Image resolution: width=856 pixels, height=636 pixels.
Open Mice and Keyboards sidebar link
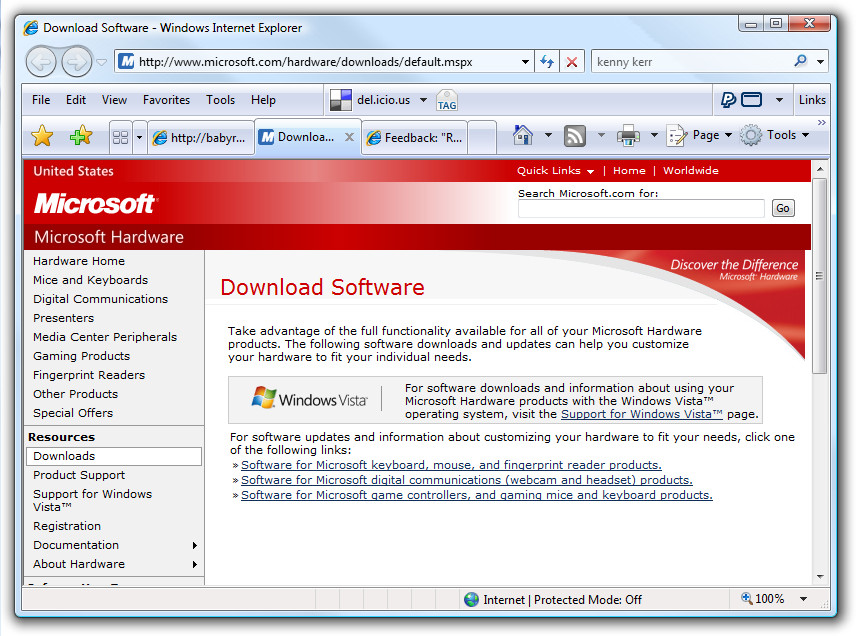pos(91,280)
